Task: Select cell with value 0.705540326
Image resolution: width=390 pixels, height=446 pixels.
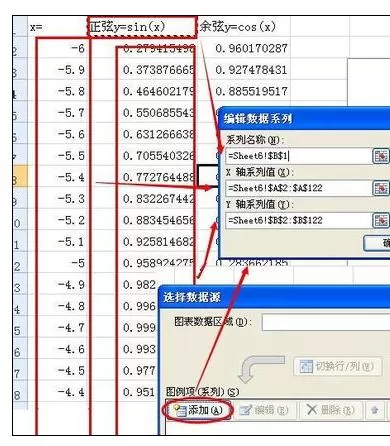Action: click(x=143, y=156)
